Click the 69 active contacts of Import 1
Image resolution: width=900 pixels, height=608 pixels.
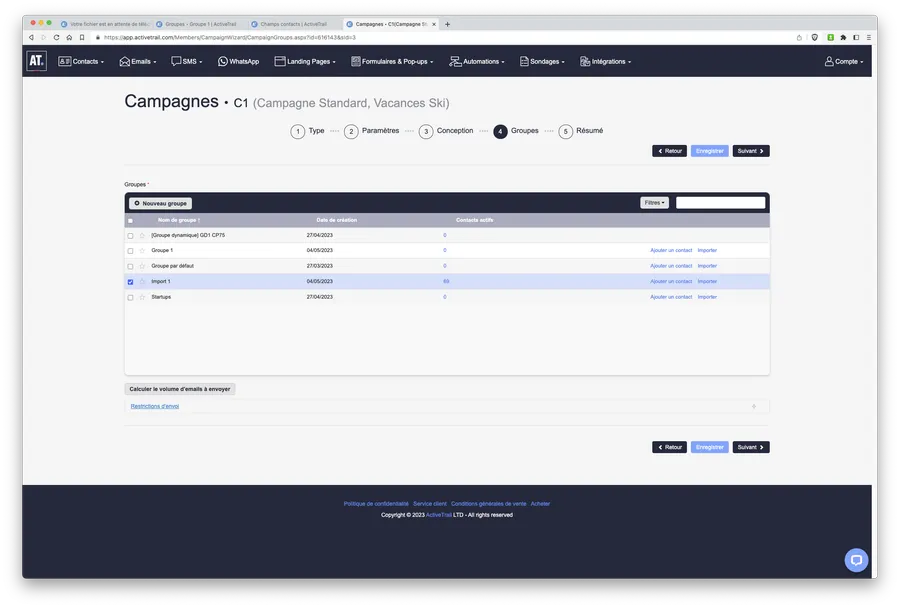pyautogui.click(x=446, y=281)
